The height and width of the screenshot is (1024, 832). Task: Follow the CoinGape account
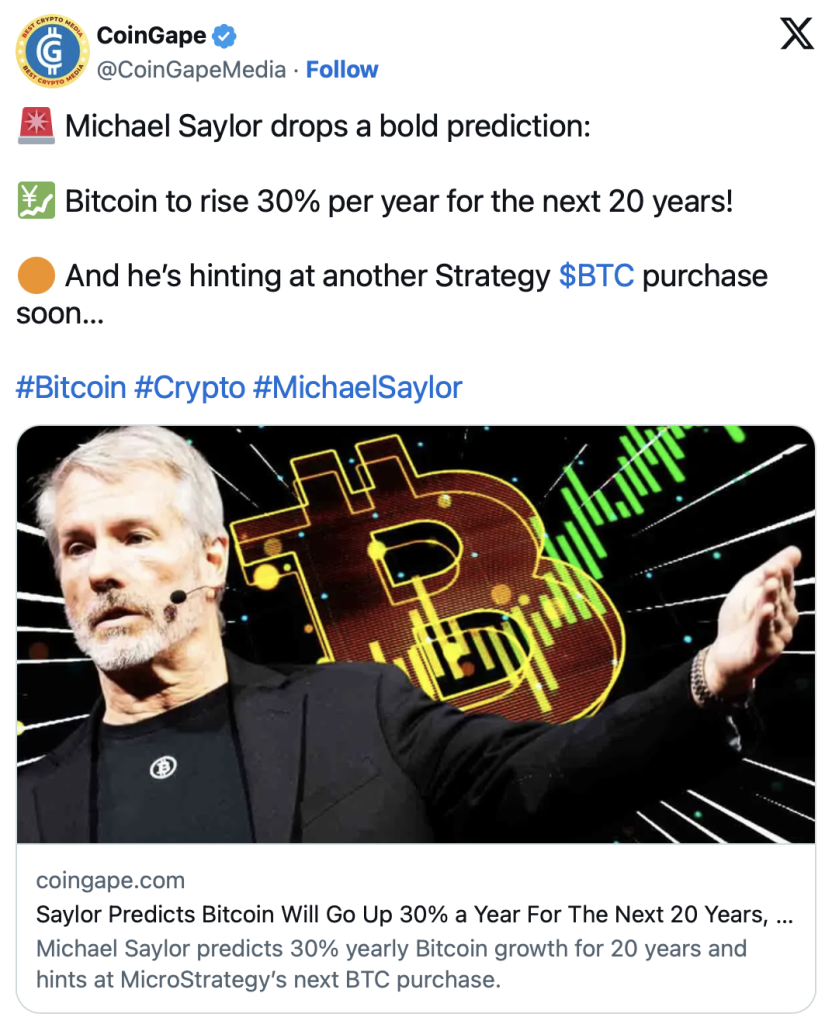[x=342, y=69]
